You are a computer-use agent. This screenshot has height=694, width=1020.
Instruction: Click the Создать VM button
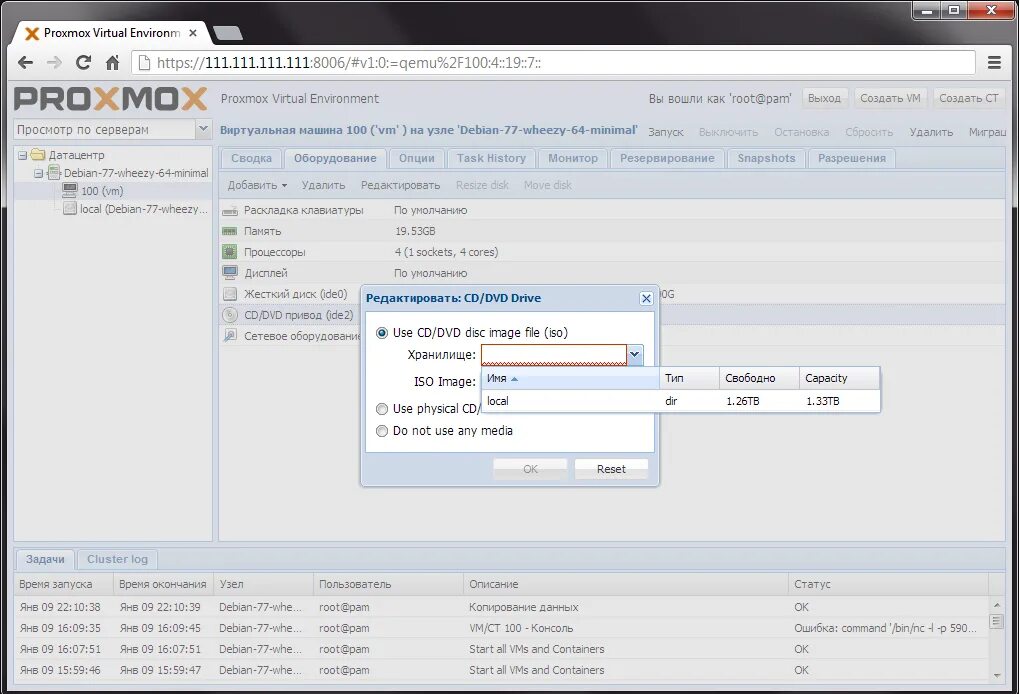tap(890, 98)
